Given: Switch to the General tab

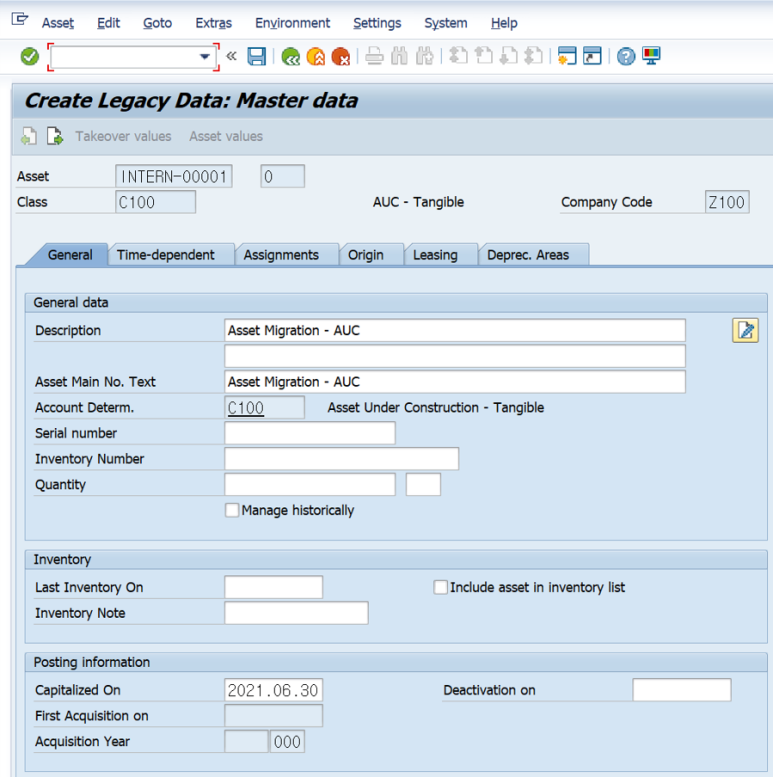Looking at the screenshot, I should tap(70, 255).
